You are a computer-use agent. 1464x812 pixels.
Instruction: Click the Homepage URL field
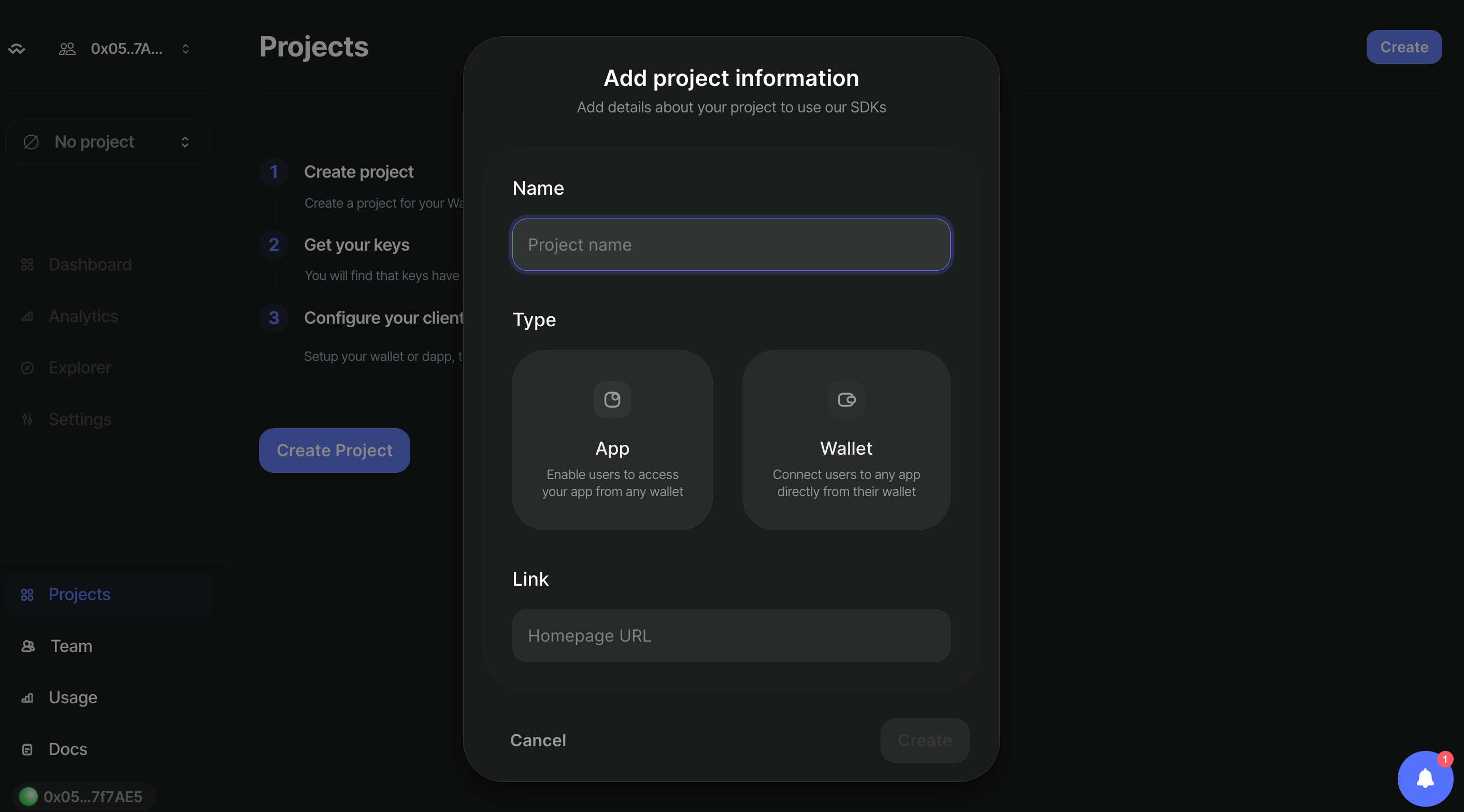point(731,635)
